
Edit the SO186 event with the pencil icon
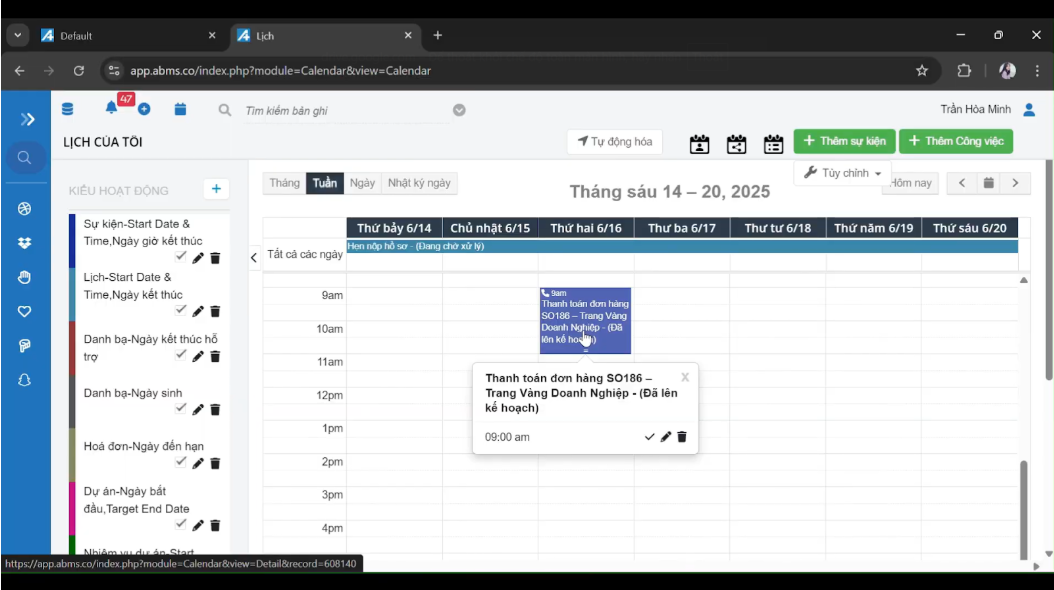(664, 436)
